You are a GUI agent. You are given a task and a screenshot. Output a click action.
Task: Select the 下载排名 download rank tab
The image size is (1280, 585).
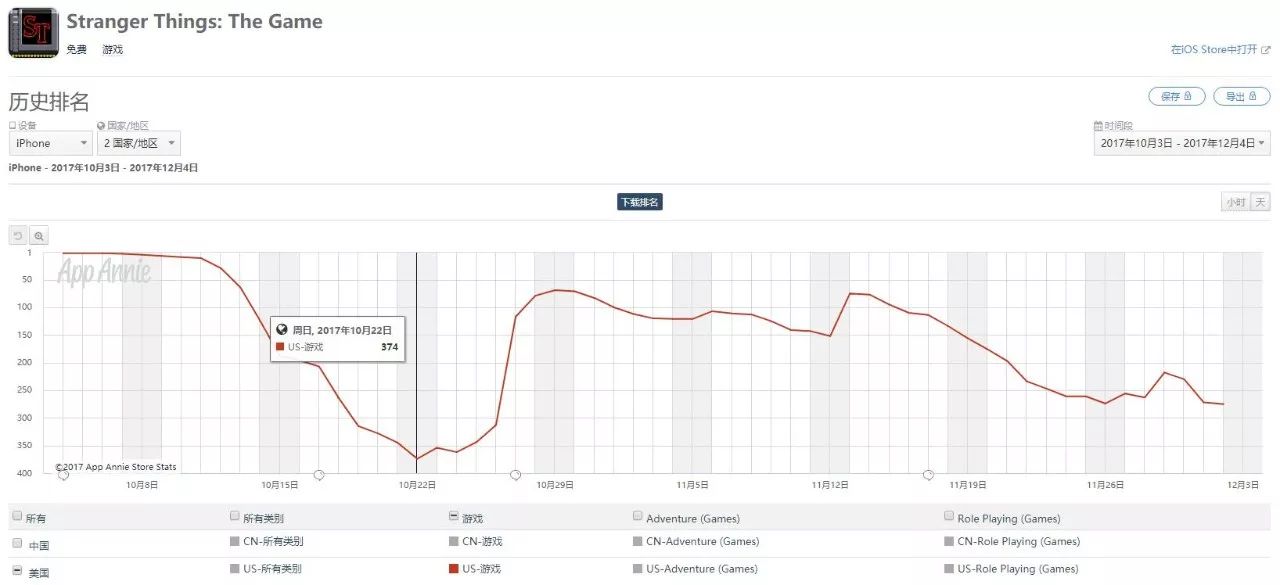(639, 202)
